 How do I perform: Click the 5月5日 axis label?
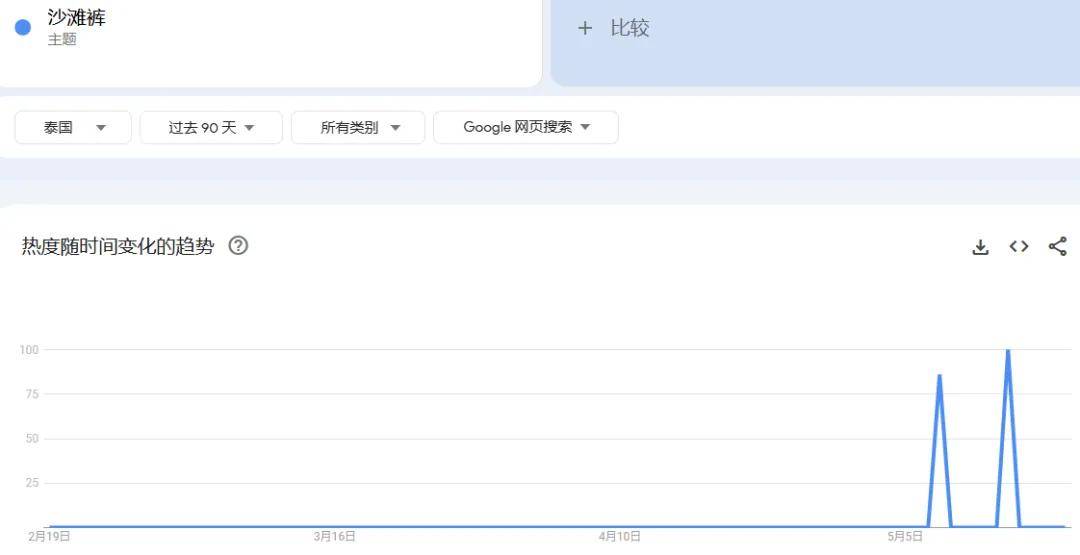pyautogui.click(x=905, y=536)
